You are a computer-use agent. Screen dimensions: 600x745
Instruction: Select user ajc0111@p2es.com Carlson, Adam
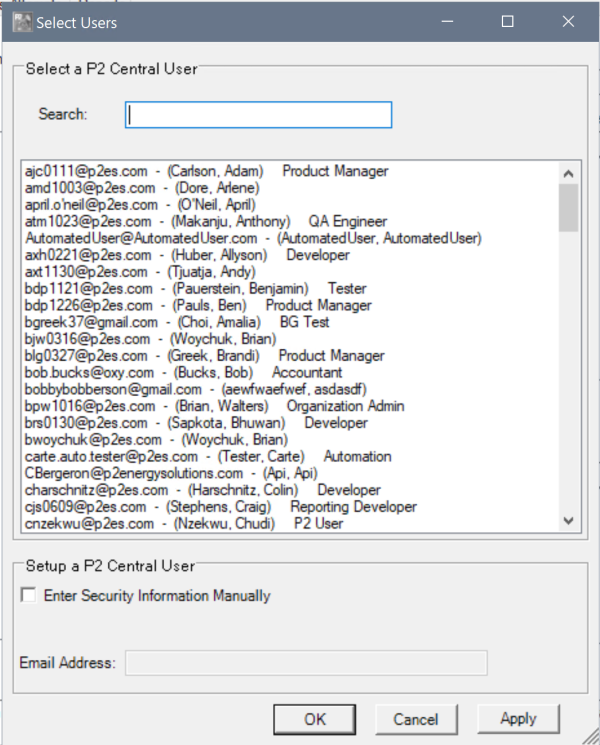click(x=205, y=171)
